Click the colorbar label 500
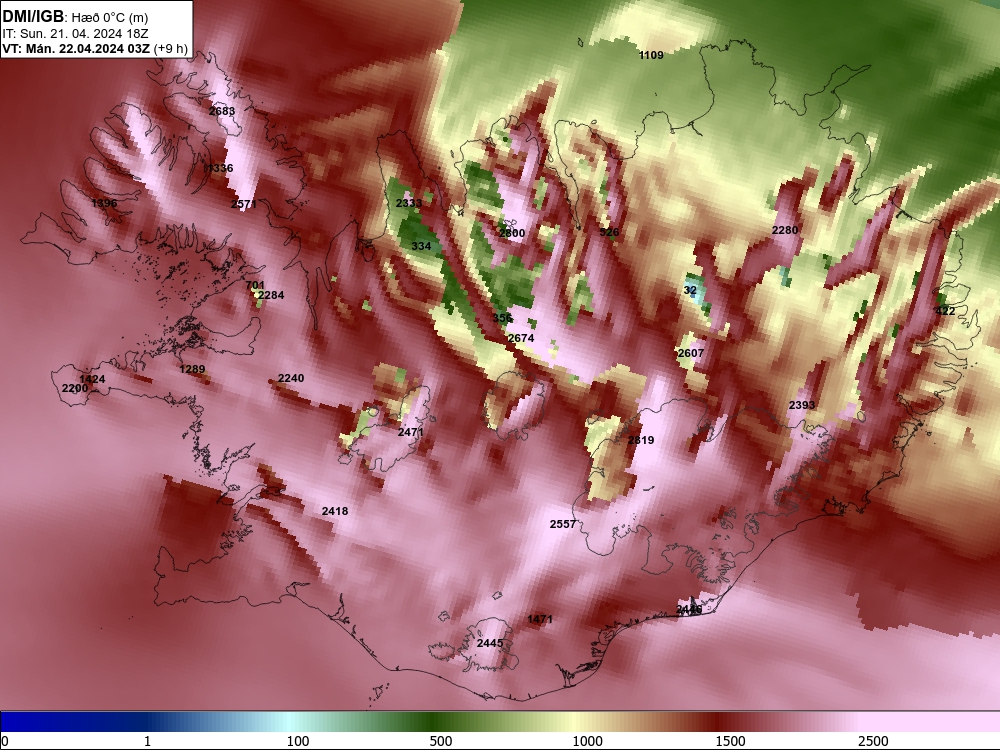Screen dimensions: 1000x750 441,741
